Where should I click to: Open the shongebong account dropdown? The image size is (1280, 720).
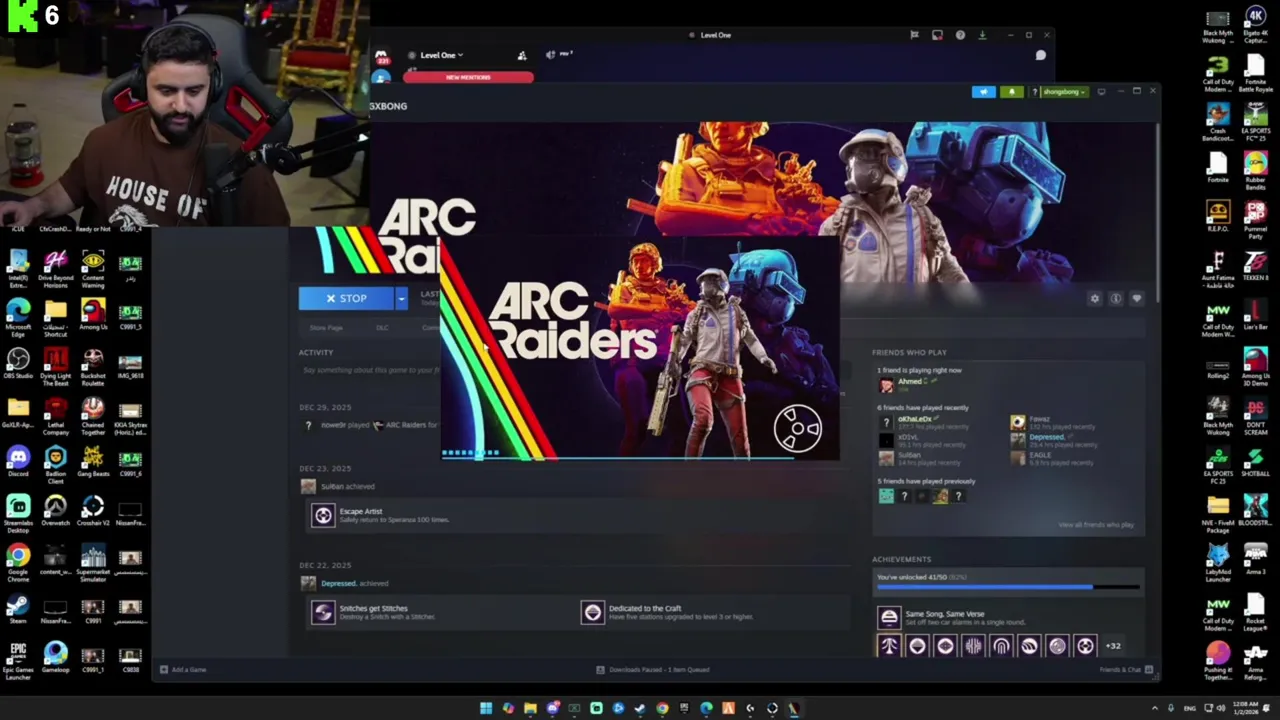tap(1064, 92)
